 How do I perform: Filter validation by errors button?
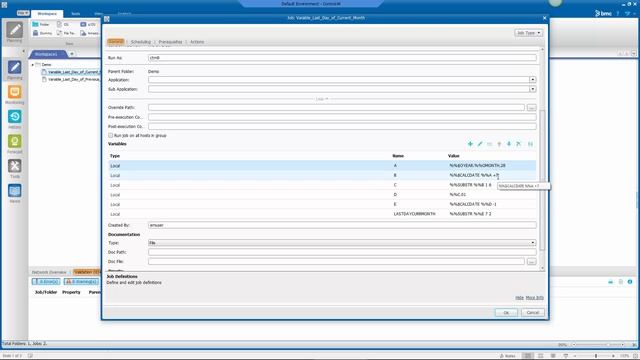pyautogui.click(x=46, y=282)
